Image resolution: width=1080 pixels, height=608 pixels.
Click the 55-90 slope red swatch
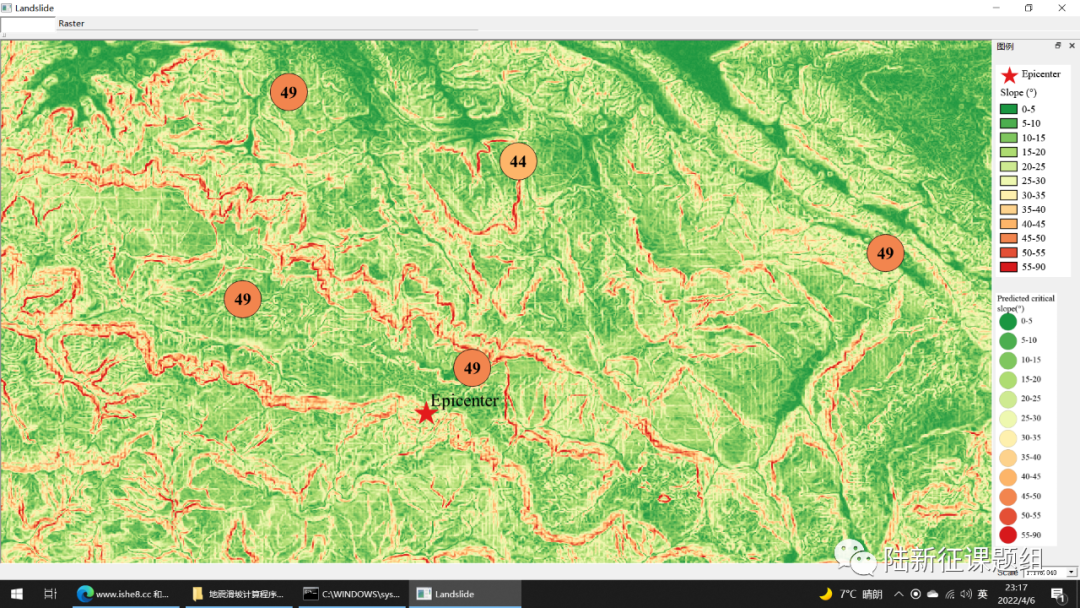1008,267
